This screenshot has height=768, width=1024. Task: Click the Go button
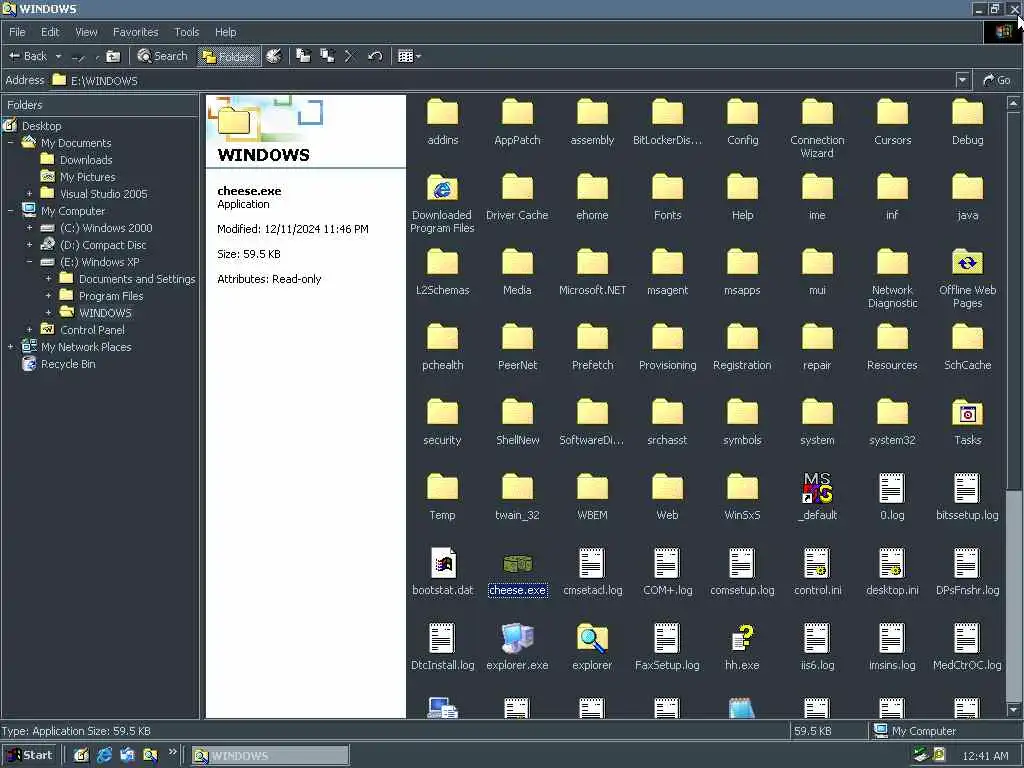click(x=997, y=80)
